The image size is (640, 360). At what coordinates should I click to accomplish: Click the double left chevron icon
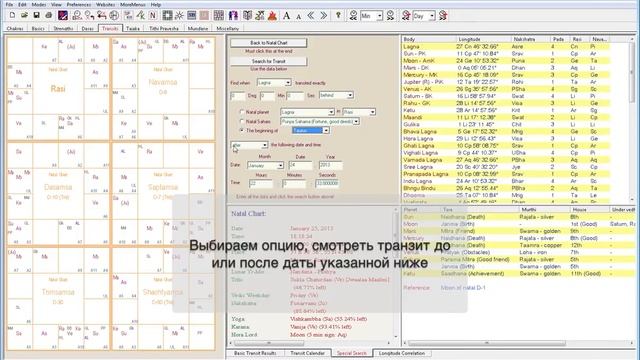pyautogui.click(x=311, y=16)
